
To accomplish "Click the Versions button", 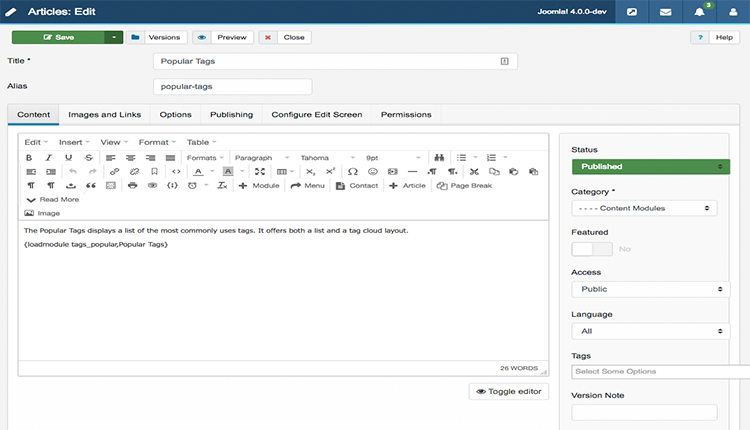I will click(156, 37).
